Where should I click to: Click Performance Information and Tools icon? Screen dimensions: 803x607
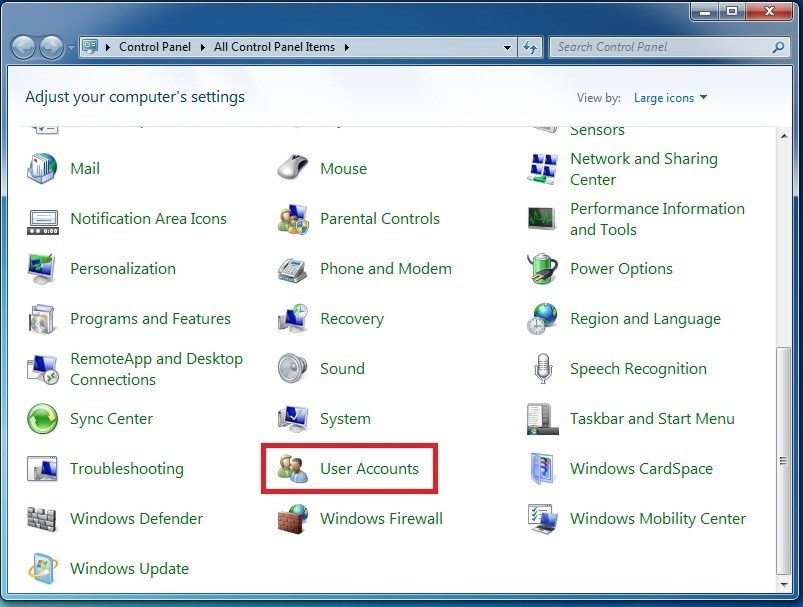click(x=541, y=219)
